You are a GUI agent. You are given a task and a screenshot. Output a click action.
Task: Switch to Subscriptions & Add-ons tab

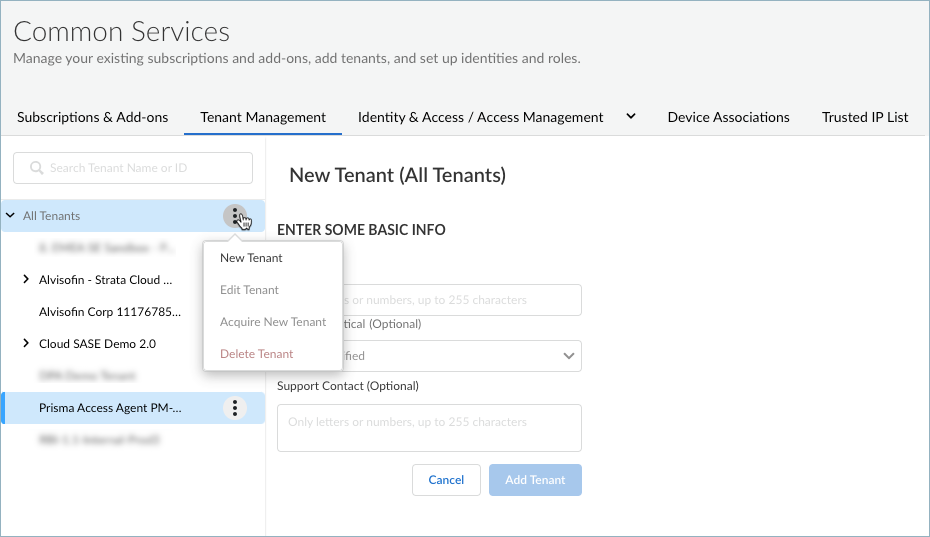point(93,117)
